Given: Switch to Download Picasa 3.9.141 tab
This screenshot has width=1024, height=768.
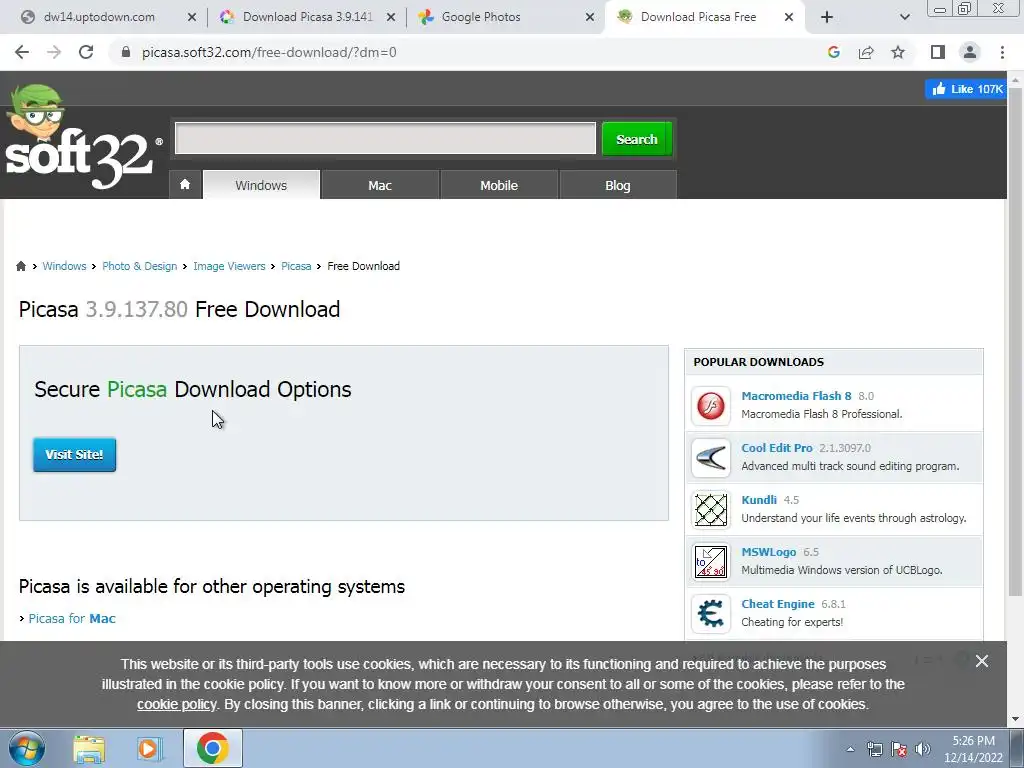Looking at the screenshot, I should (307, 17).
